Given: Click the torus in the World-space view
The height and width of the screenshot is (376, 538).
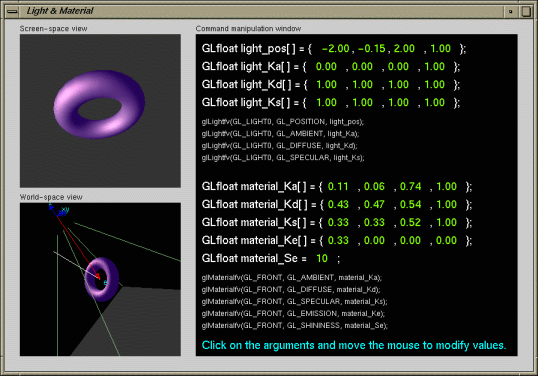Looking at the screenshot, I should coord(102,279).
